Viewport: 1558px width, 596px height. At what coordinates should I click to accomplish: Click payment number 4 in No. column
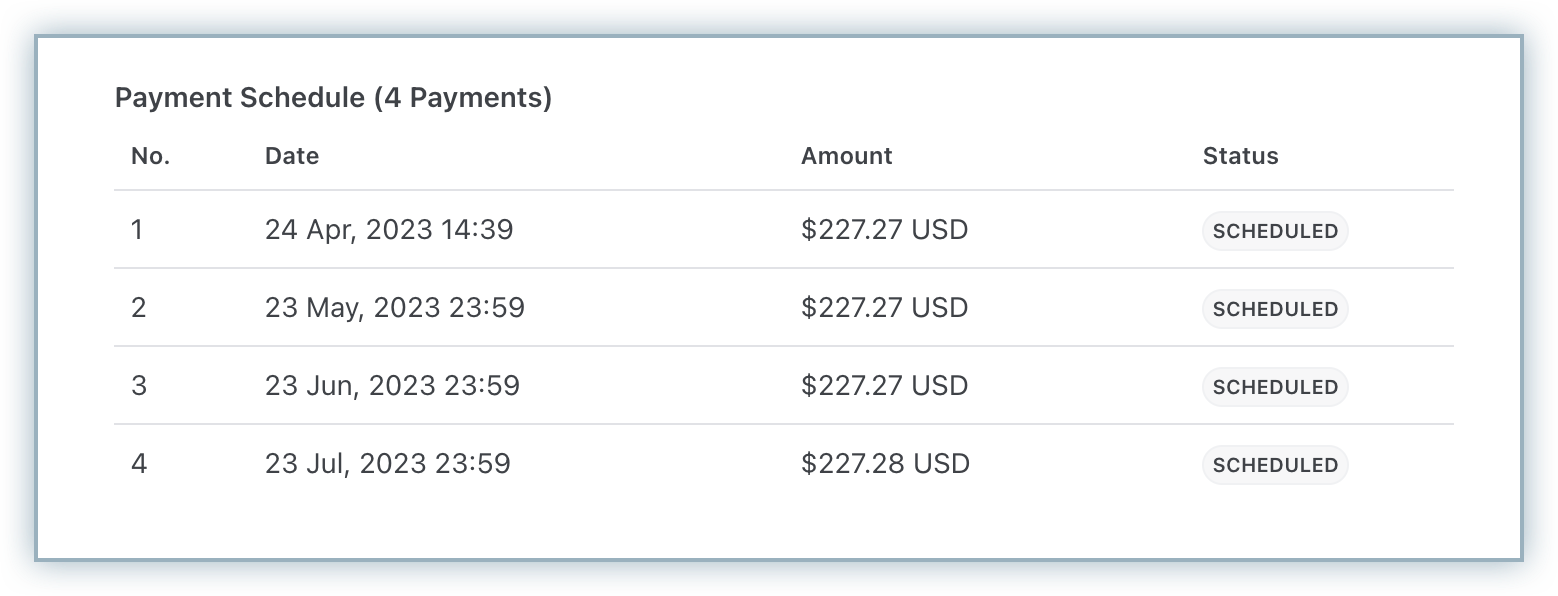[x=139, y=464]
